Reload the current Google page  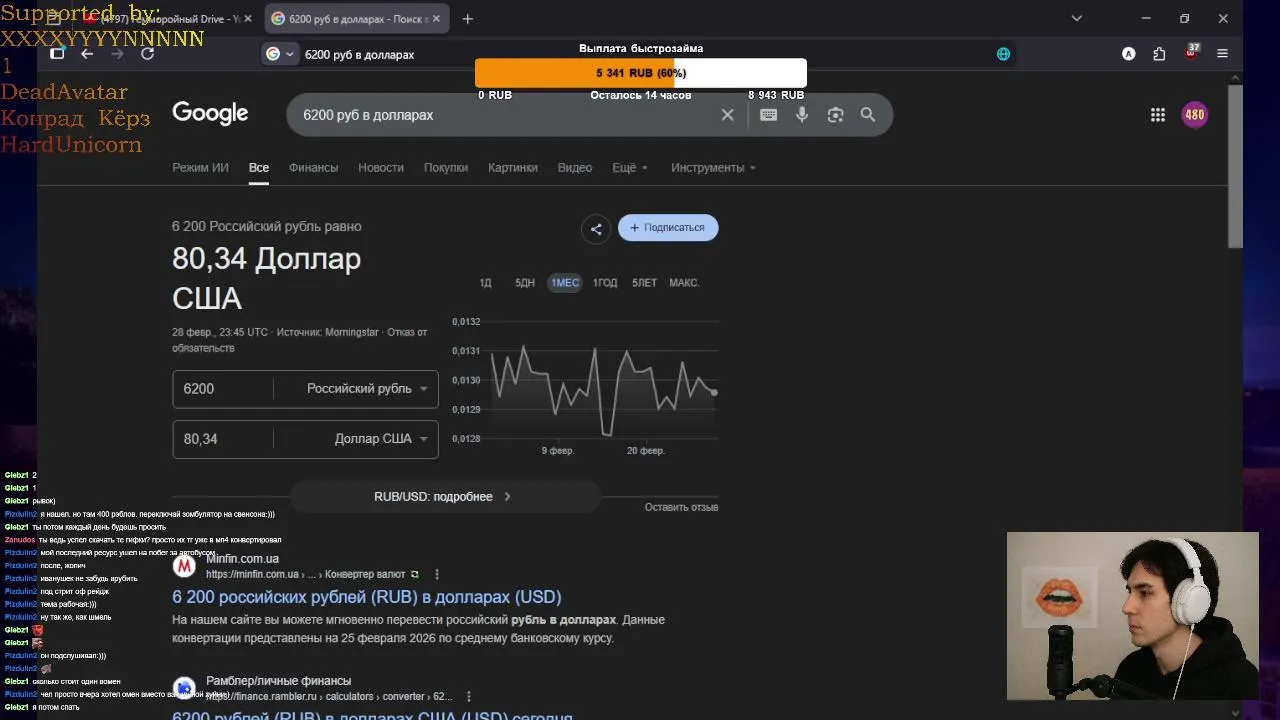[x=147, y=54]
